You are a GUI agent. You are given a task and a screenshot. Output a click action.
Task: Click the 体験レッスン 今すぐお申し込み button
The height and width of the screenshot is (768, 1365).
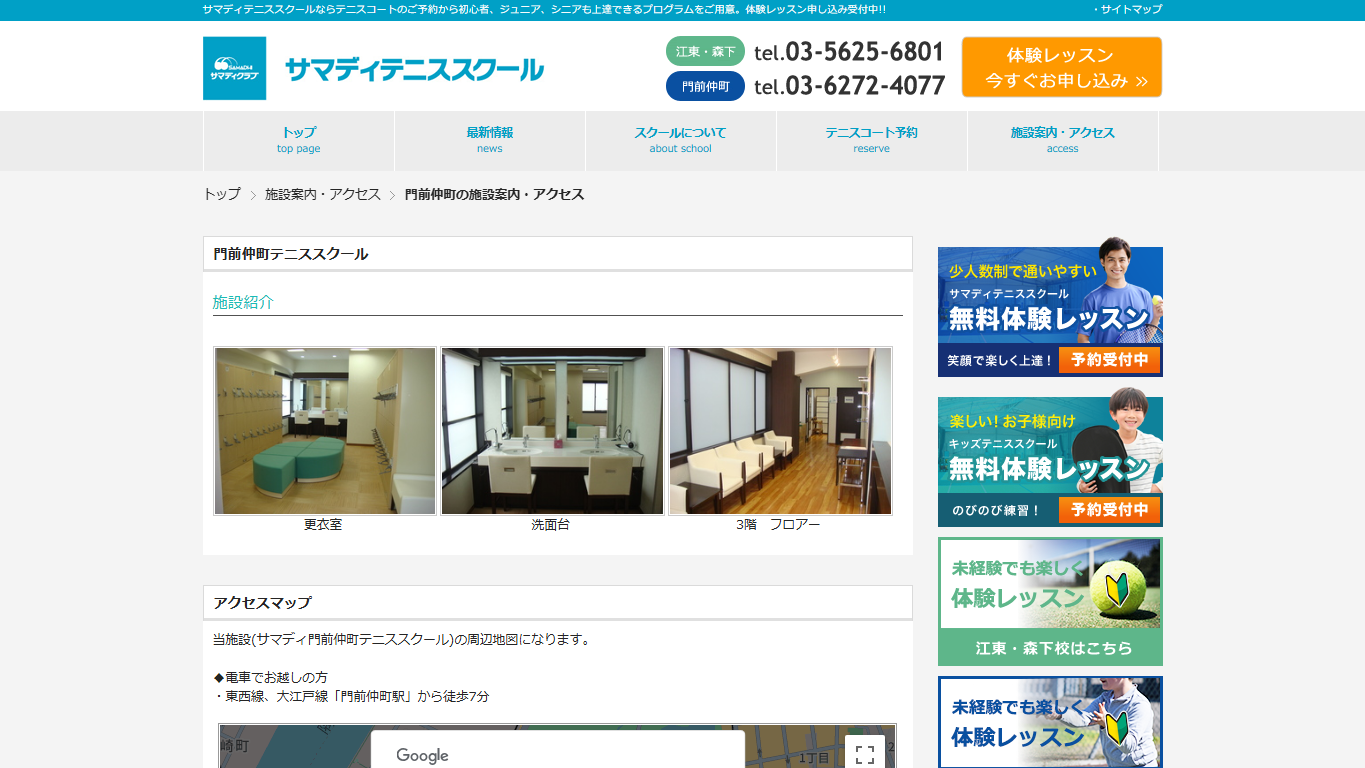tap(1062, 67)
